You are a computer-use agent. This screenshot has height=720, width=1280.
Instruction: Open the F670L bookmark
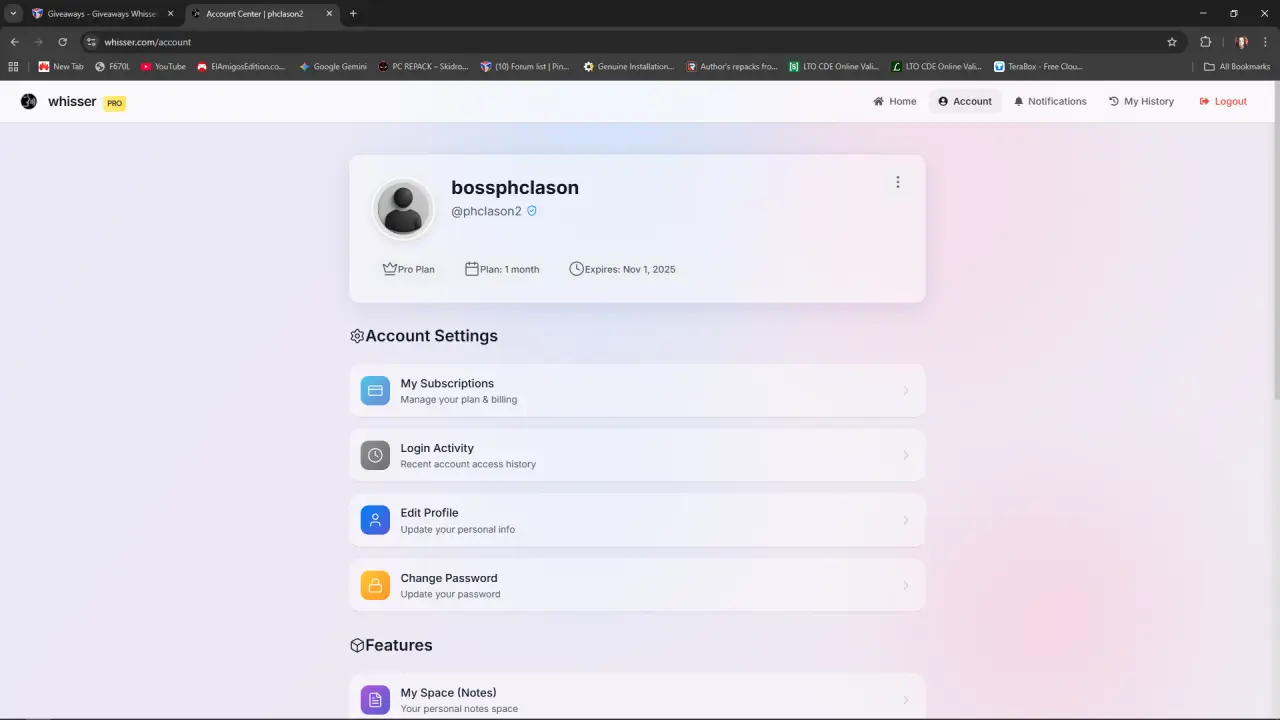[112, 67]
